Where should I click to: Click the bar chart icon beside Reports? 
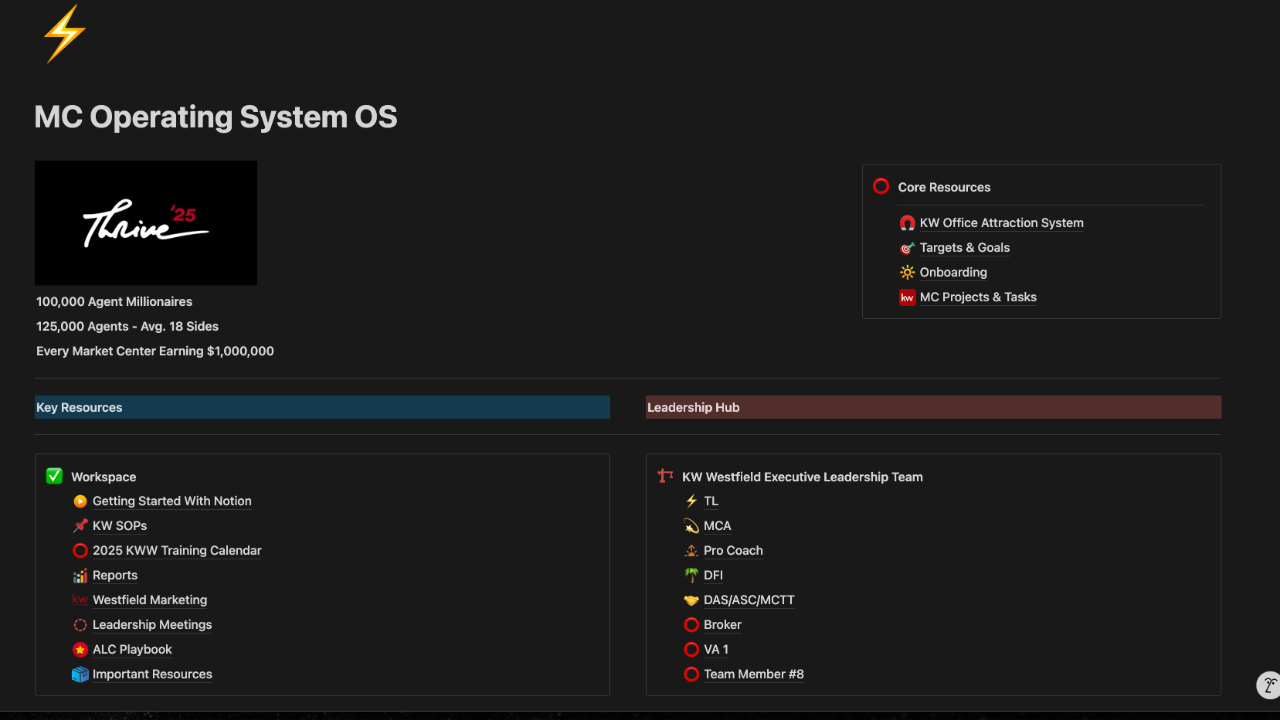tap(80, 575)
